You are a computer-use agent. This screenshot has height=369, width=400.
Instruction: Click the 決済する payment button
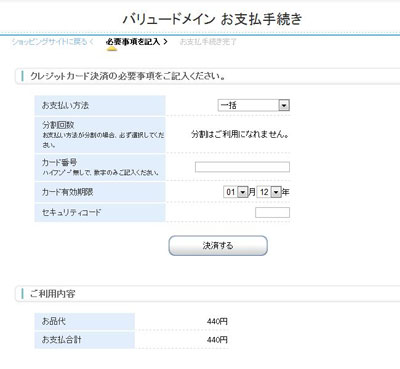click(218, 246)
